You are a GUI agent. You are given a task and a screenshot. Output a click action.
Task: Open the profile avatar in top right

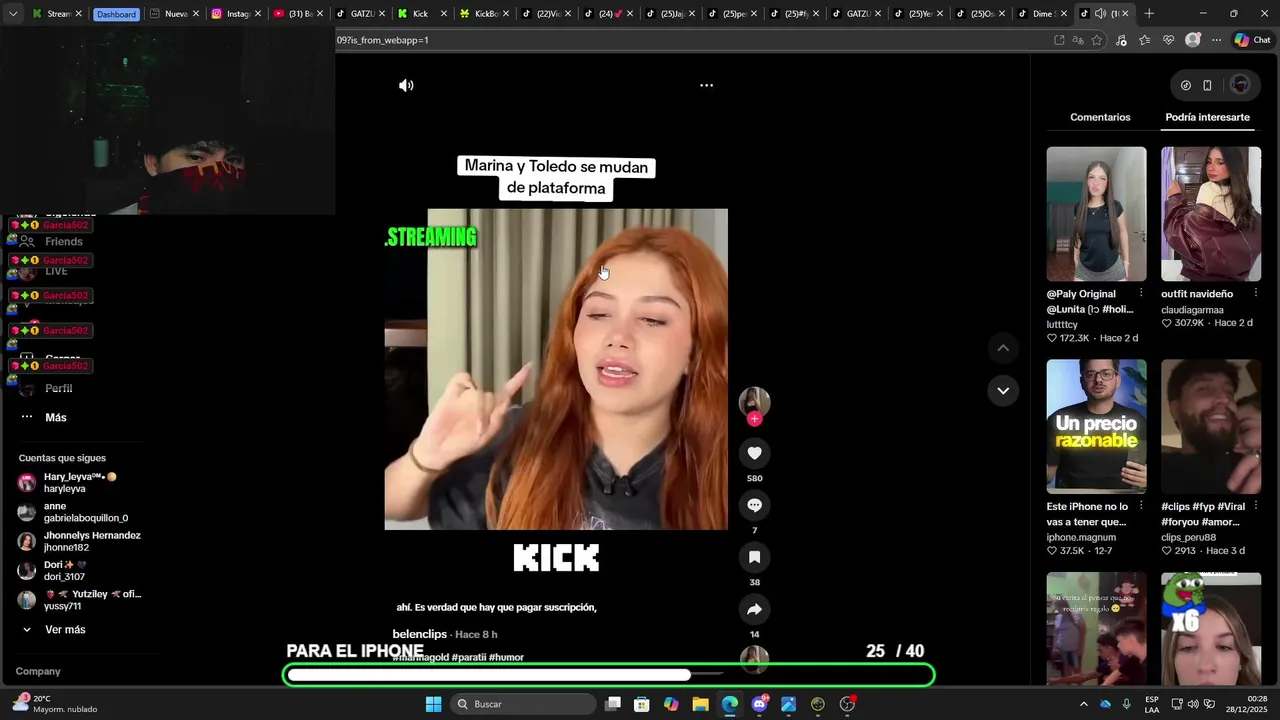[1240, 85]
